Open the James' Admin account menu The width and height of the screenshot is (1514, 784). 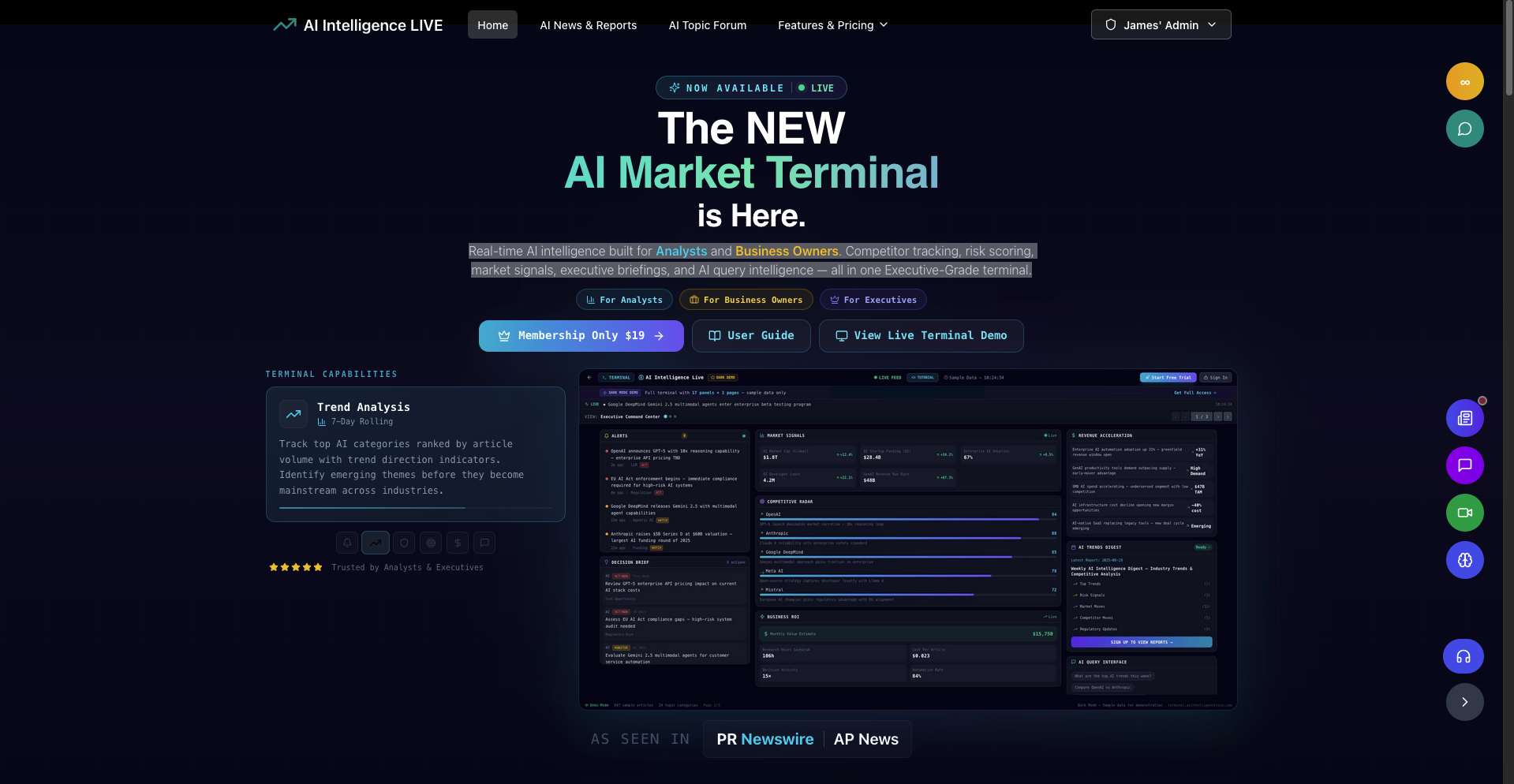1160,24
